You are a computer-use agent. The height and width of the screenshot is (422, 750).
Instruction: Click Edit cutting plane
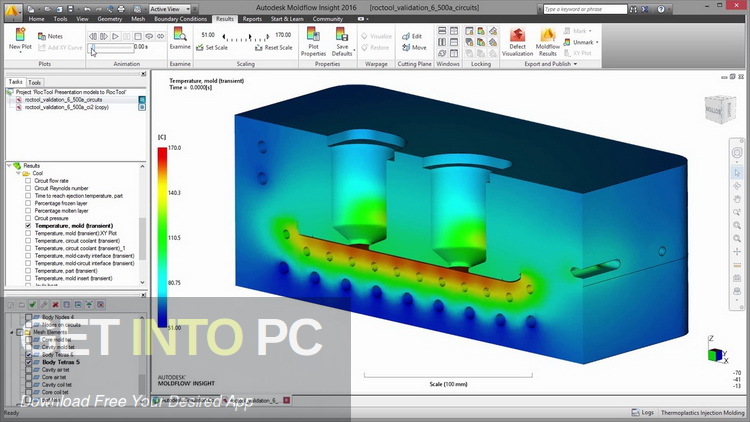click(412, 36)
